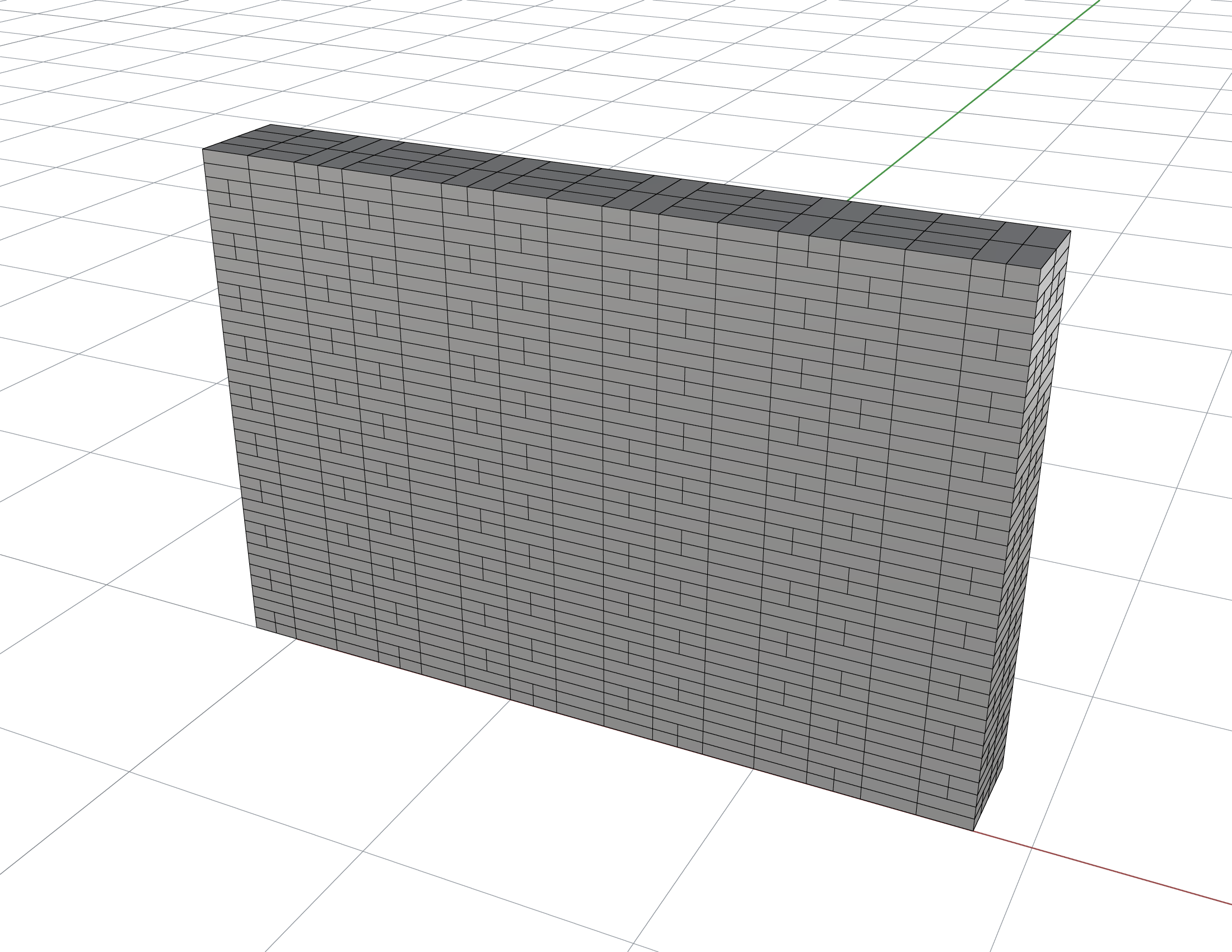1232x952 pixels.
Task: Click the back-left corner of the wall top
Action: 270,124
